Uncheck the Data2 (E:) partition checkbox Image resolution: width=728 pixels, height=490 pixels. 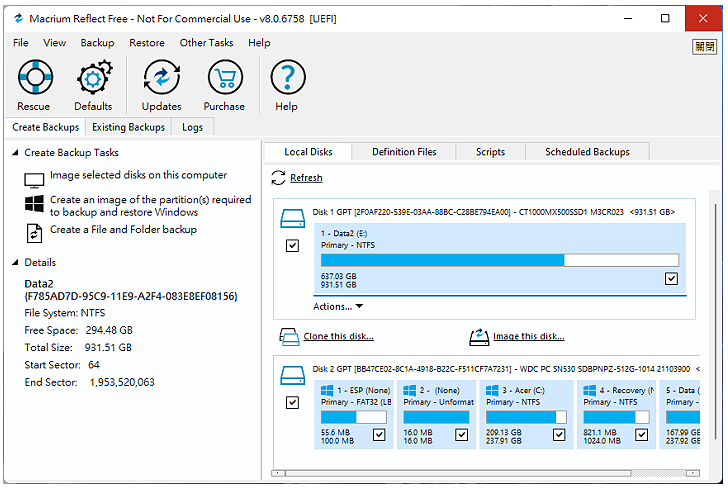(x=671, y=278)
